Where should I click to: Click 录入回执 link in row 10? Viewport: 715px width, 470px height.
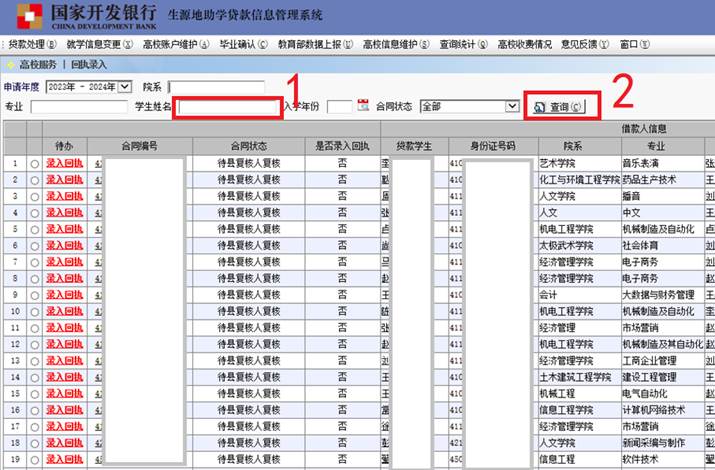[65, 311]
